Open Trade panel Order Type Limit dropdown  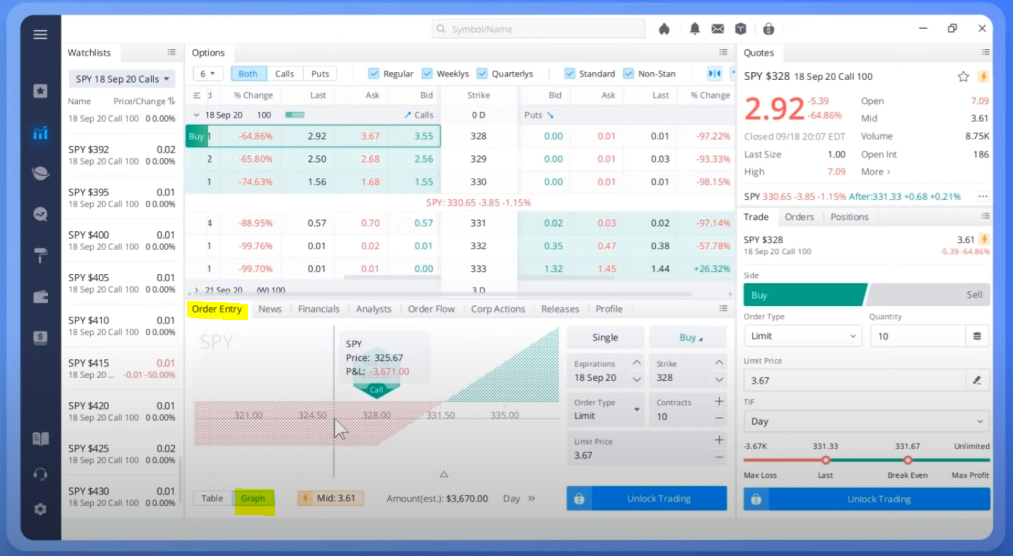[x=802, y=336]
